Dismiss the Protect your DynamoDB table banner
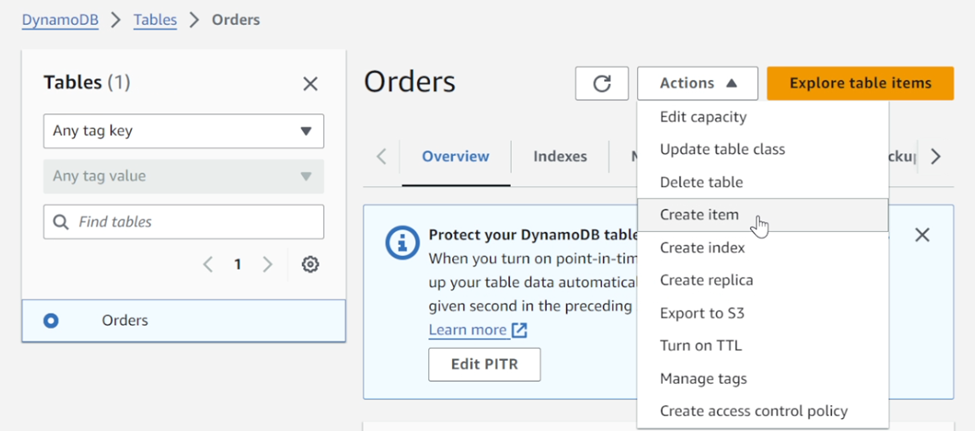 [922, 234]
